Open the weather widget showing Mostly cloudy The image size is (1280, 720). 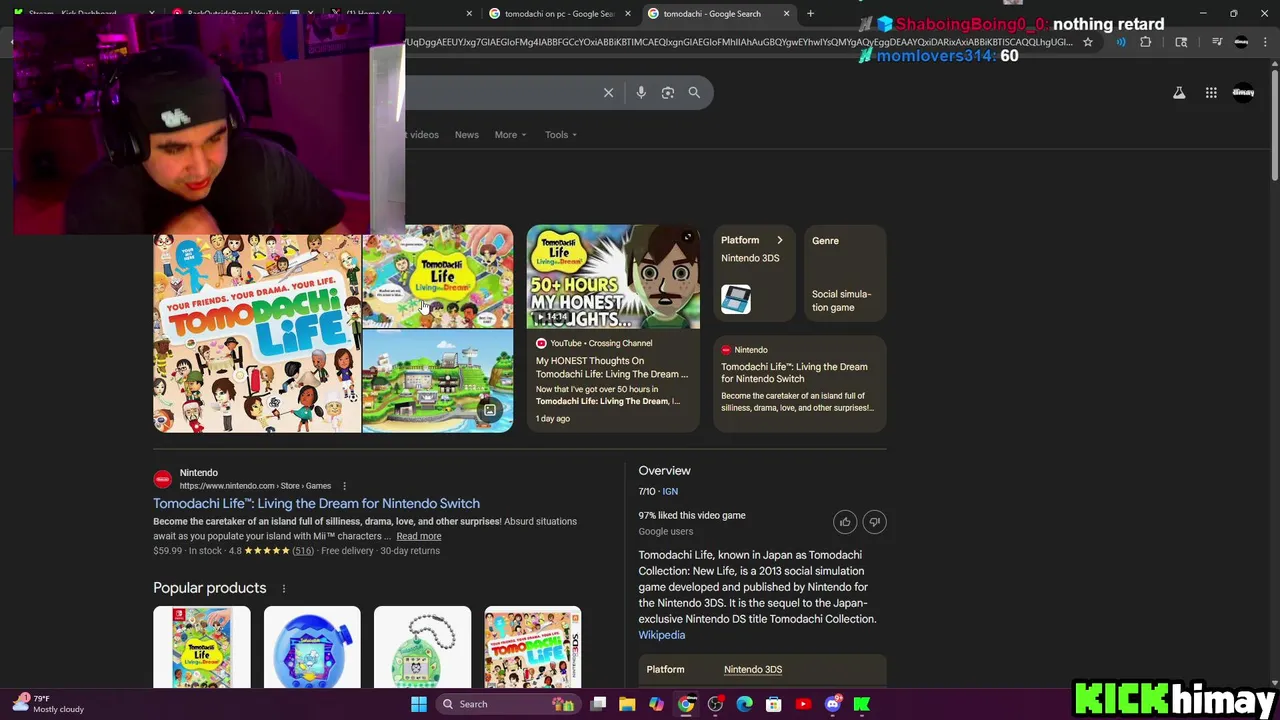coord(48,704)
